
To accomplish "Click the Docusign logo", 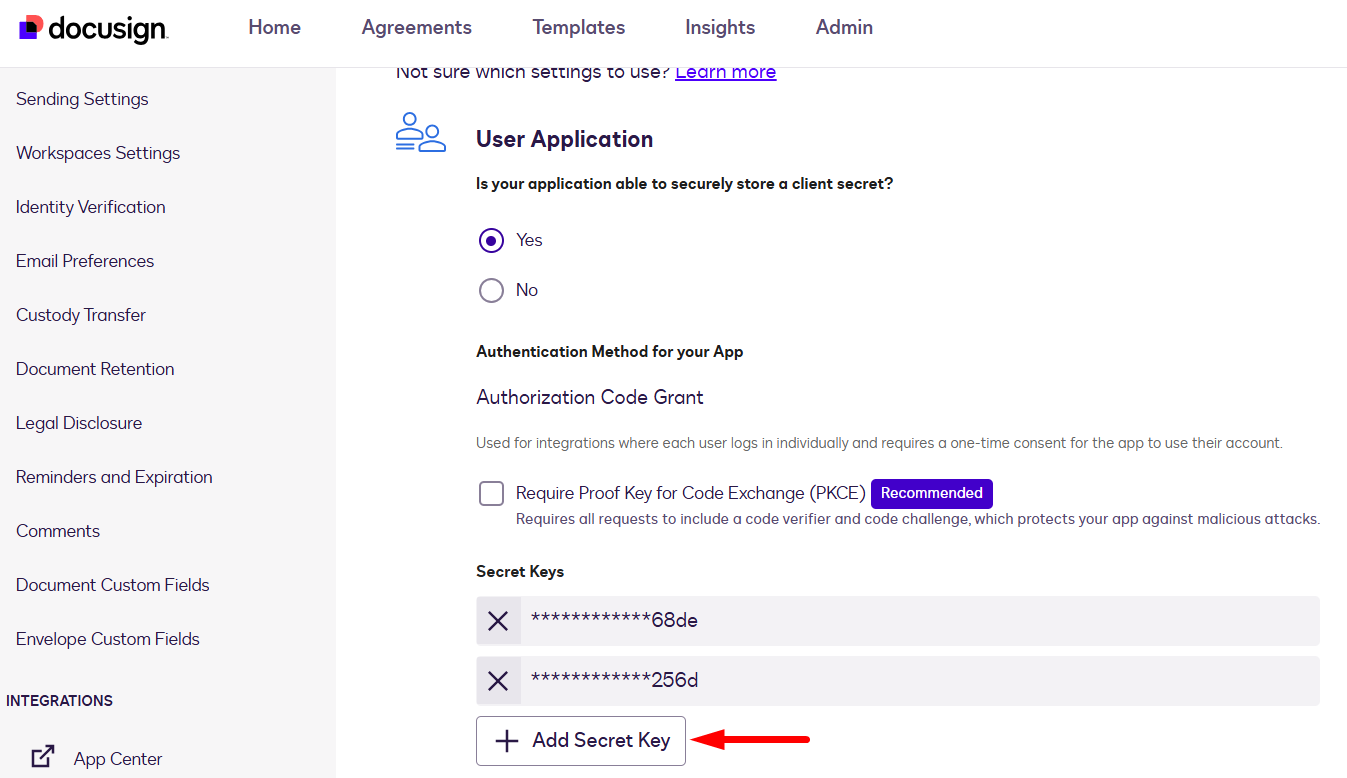I will (x=93, y=28).
